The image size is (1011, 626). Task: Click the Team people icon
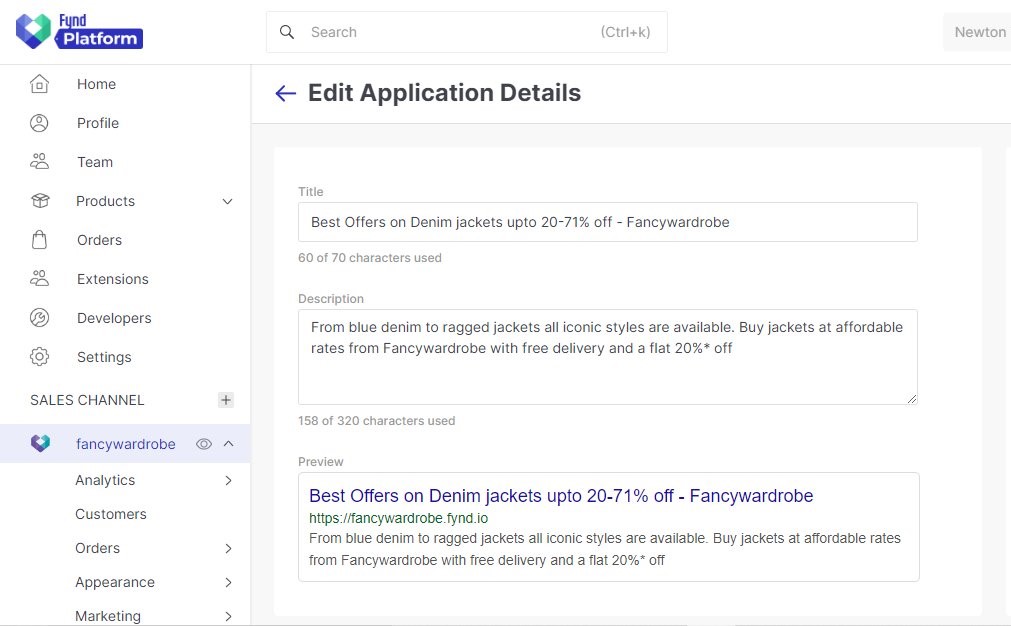(x=39, y=162)
